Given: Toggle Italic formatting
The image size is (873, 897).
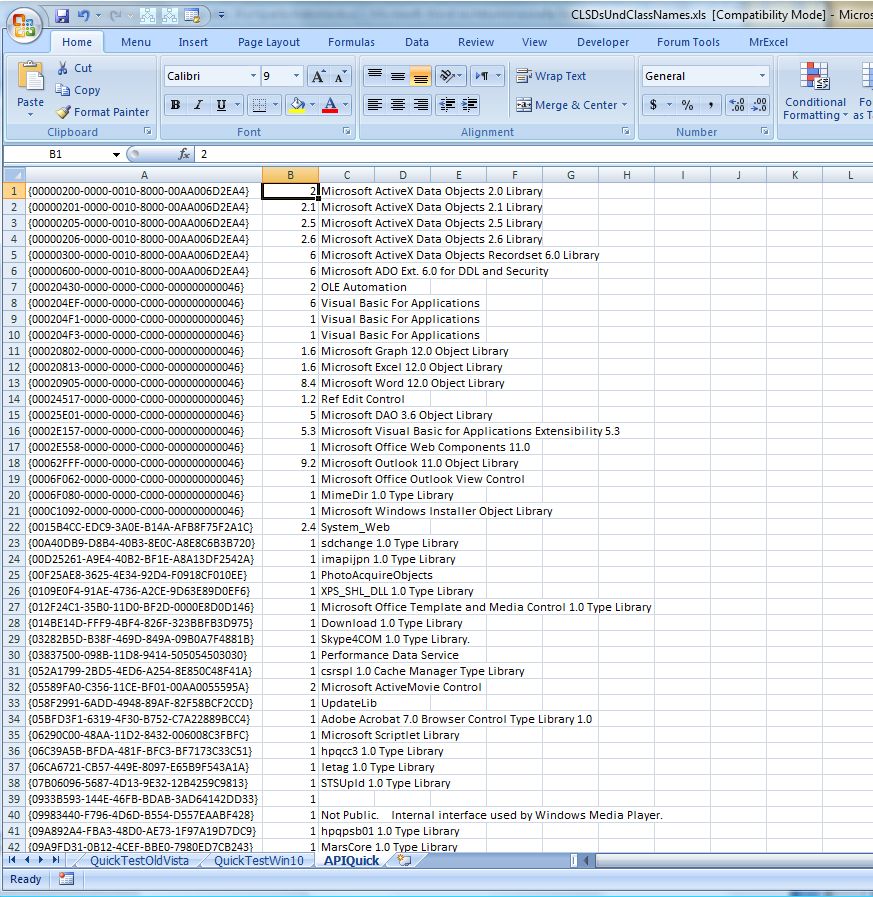Looking at the screenshot, I should [x=198, y=105].
